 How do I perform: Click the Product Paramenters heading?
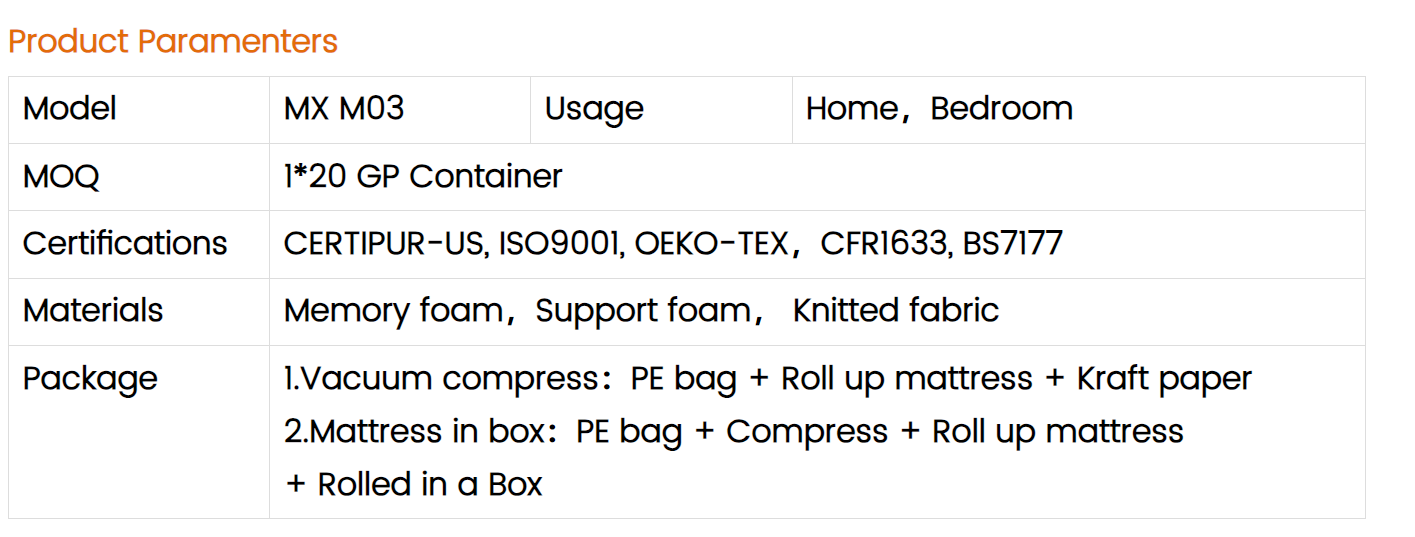[173, 42]
